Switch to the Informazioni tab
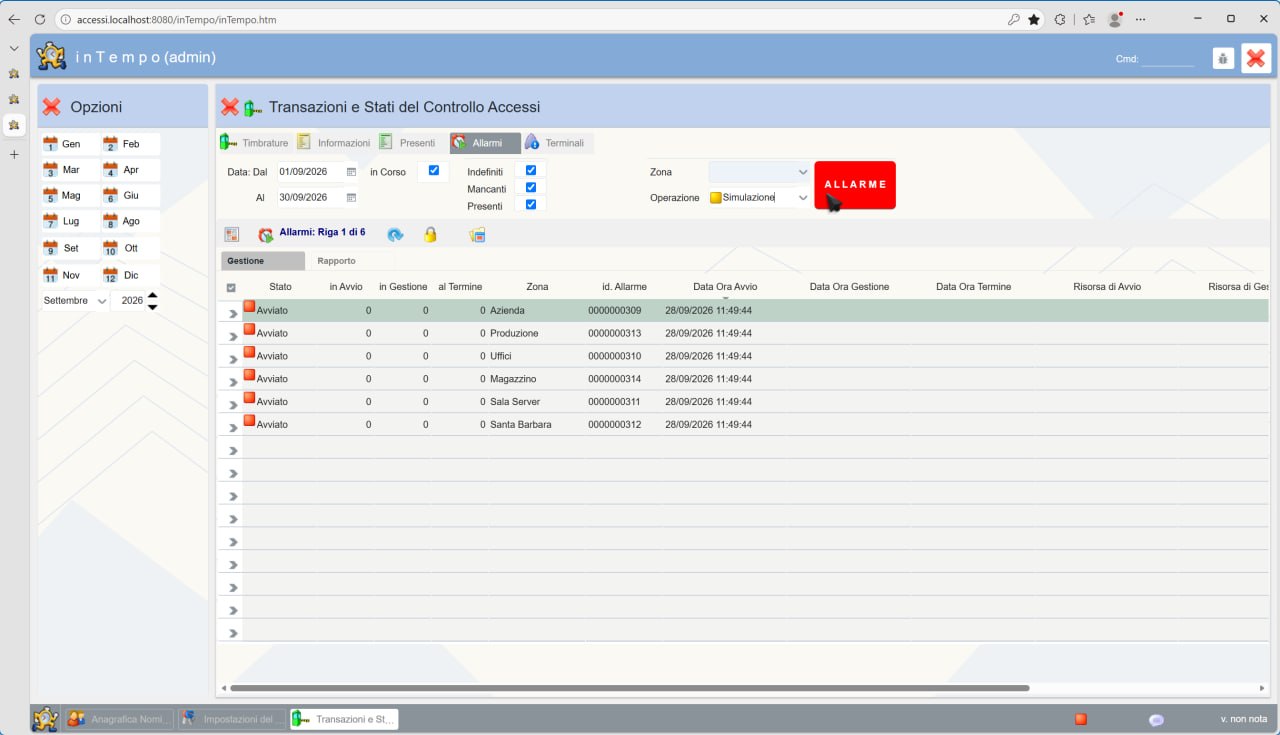Image resolution: width=1280 pixels, height=735 pixels. [334, 143]
